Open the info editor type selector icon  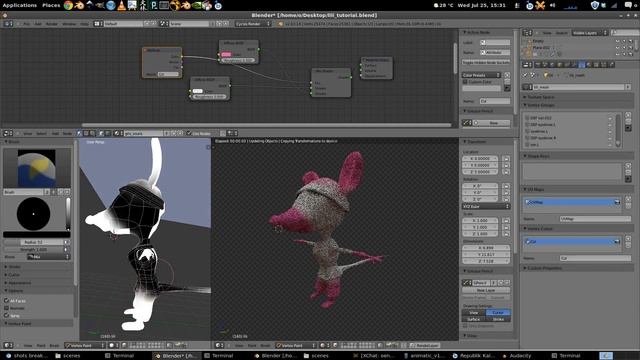pyautogui.click(x=8, y=24)
